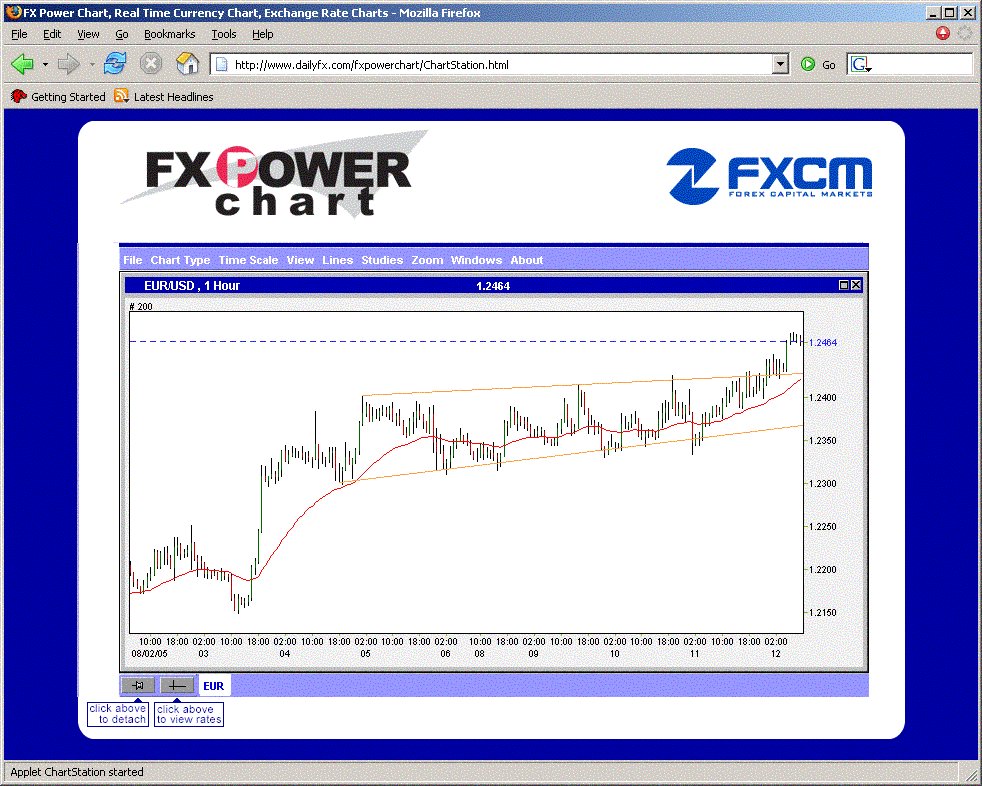
Task: Open the Chart Type menu
Action: point(180,260)
